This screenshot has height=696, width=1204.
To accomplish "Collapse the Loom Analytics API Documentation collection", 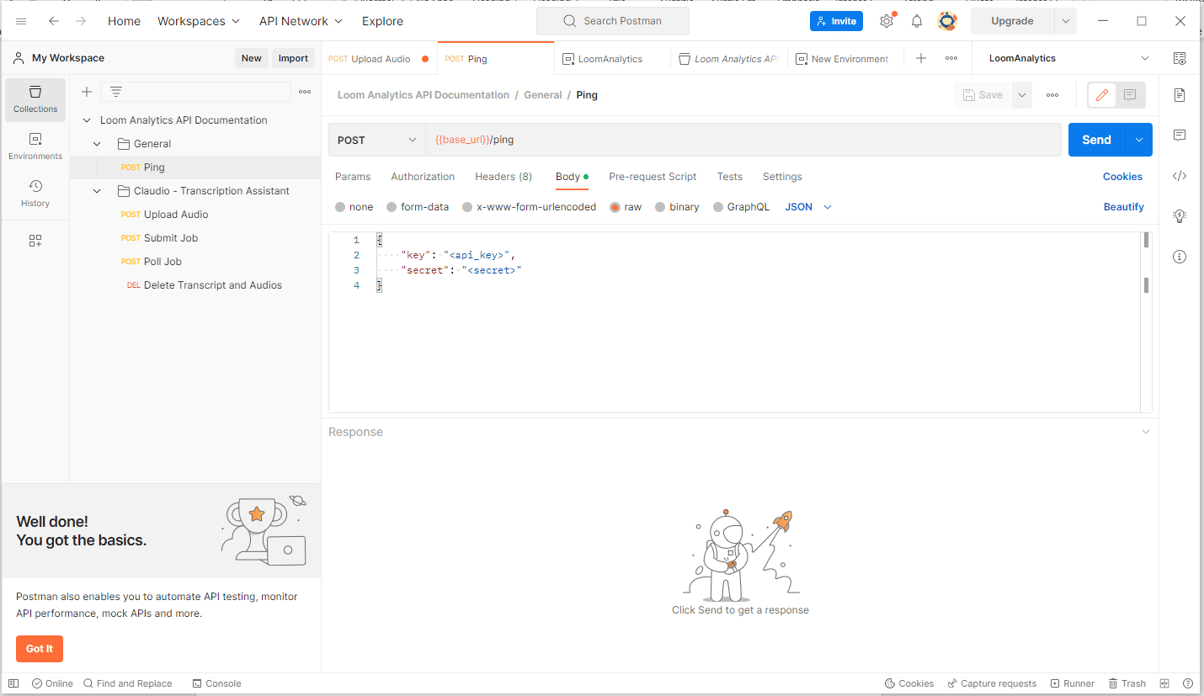I will click(x=87, y=120).
